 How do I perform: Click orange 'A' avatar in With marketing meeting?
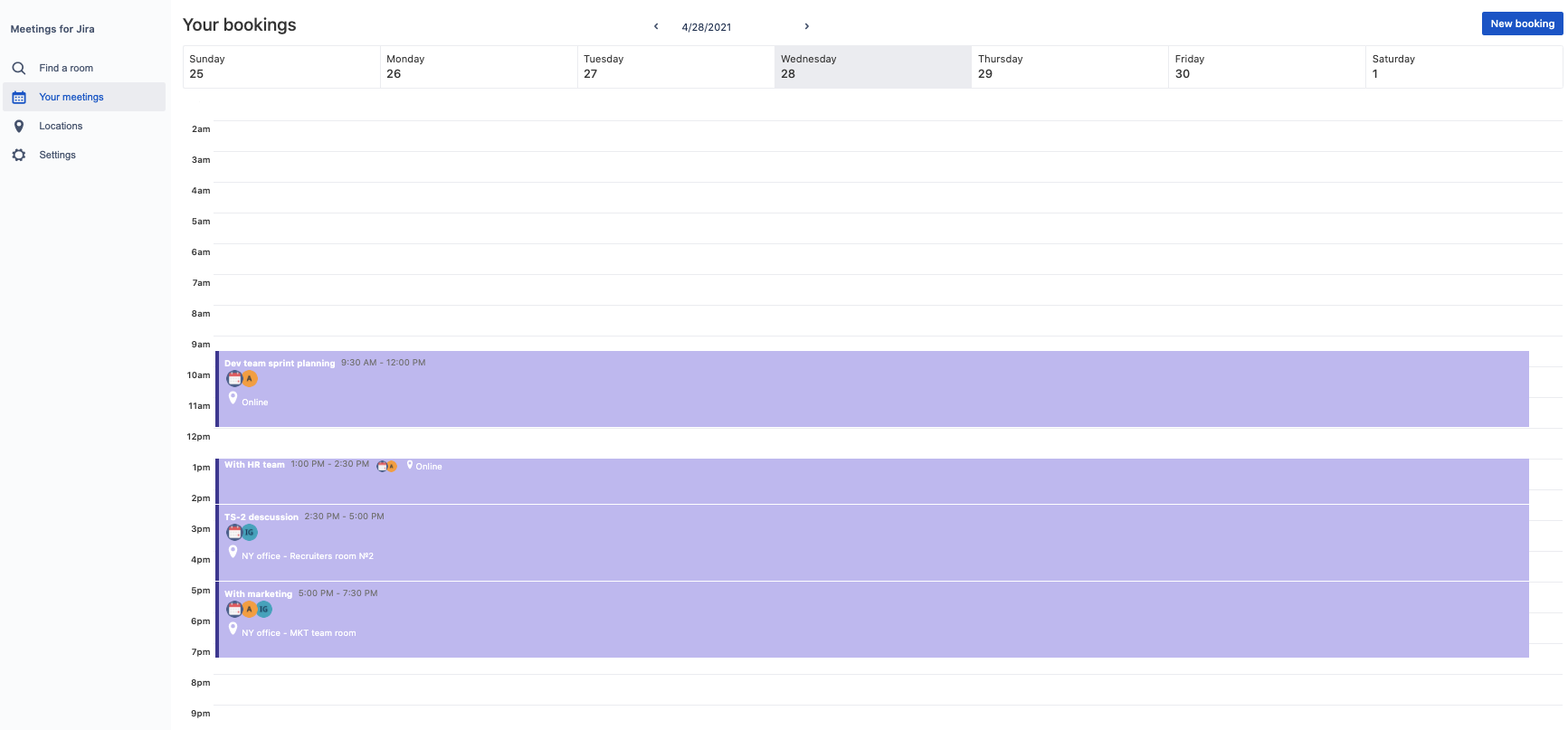coord(249,609)
